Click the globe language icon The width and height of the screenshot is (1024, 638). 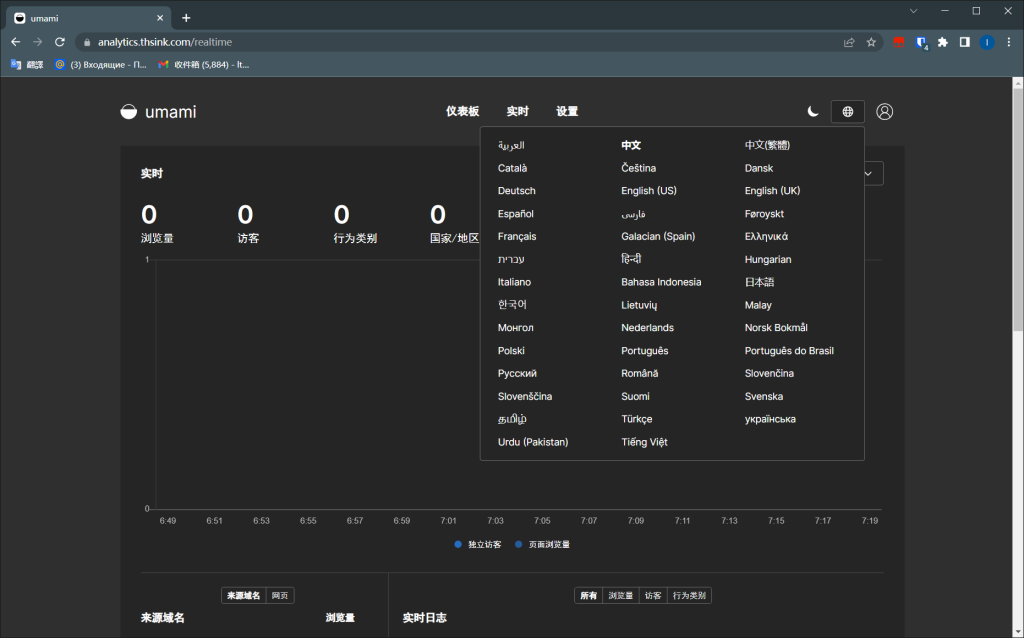pyautogui.click(x=847, y=111)
